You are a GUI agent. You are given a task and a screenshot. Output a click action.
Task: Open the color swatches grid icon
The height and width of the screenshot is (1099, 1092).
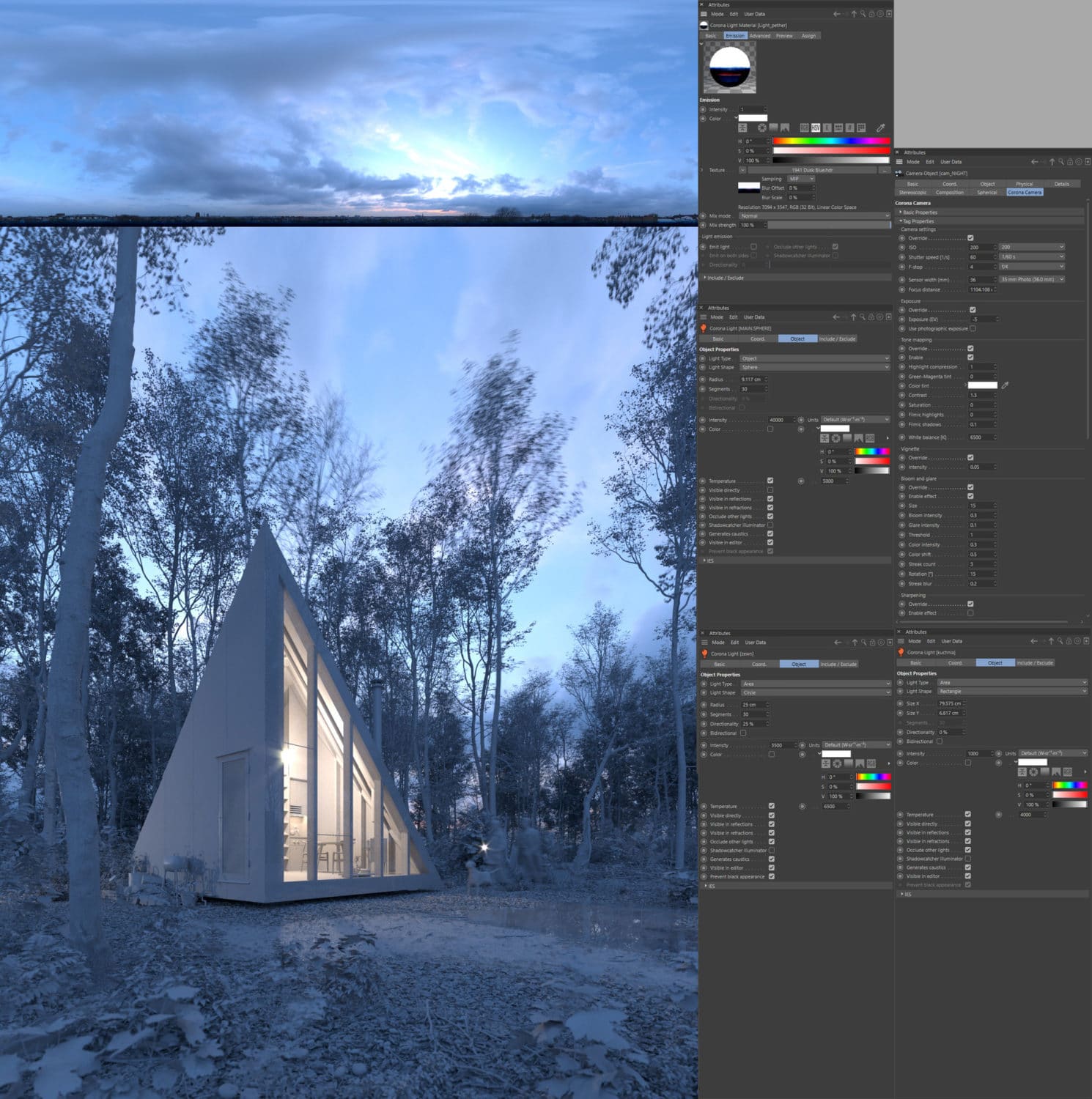862,128
